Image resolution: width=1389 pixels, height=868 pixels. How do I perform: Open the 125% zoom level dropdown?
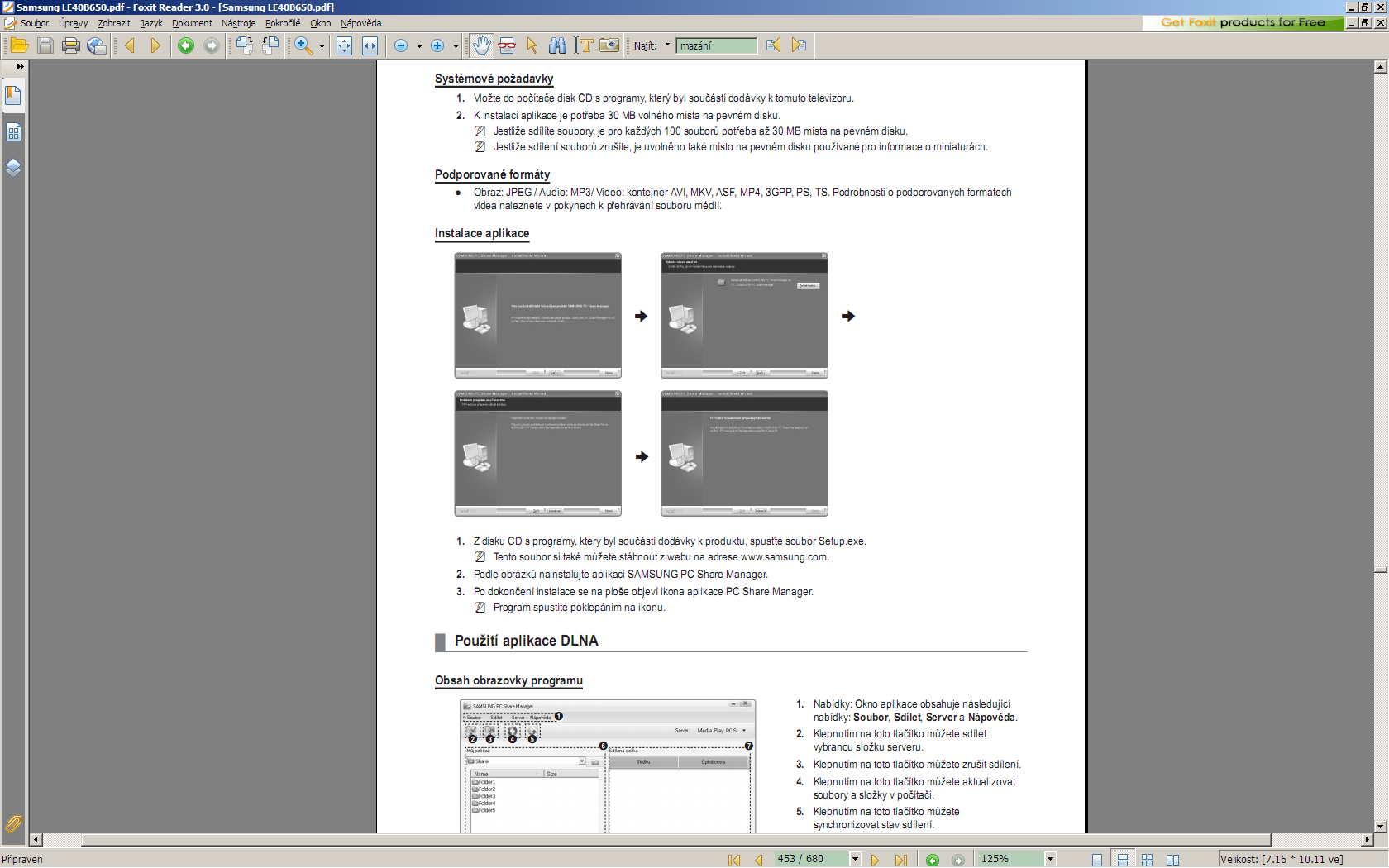[1050, 859]
